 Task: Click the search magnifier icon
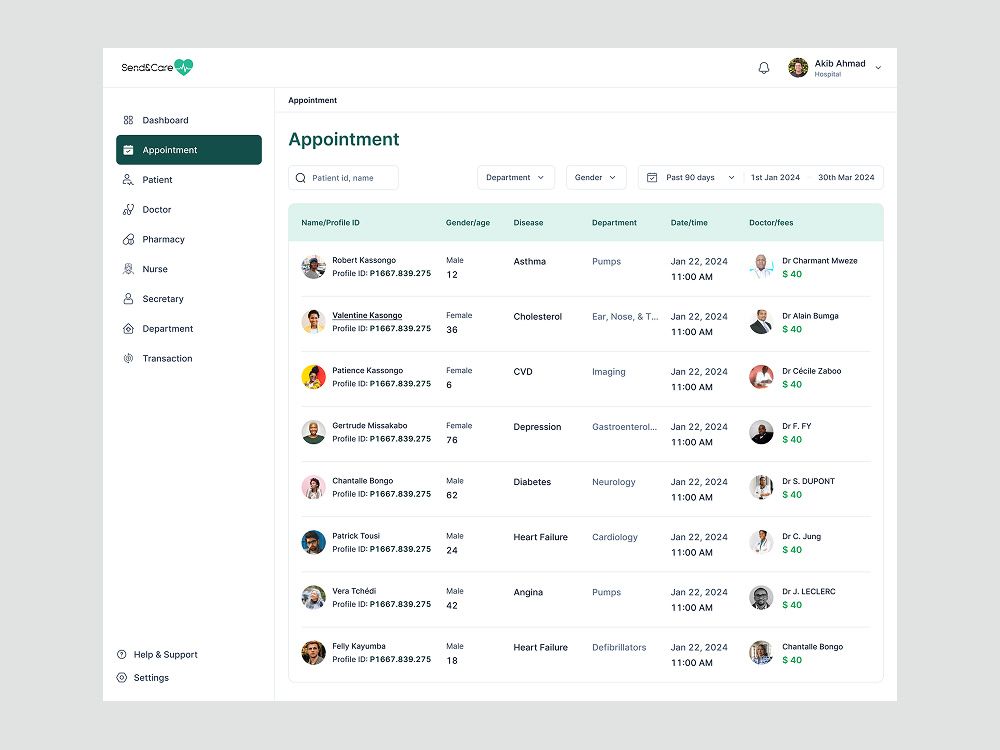[300, 178]
